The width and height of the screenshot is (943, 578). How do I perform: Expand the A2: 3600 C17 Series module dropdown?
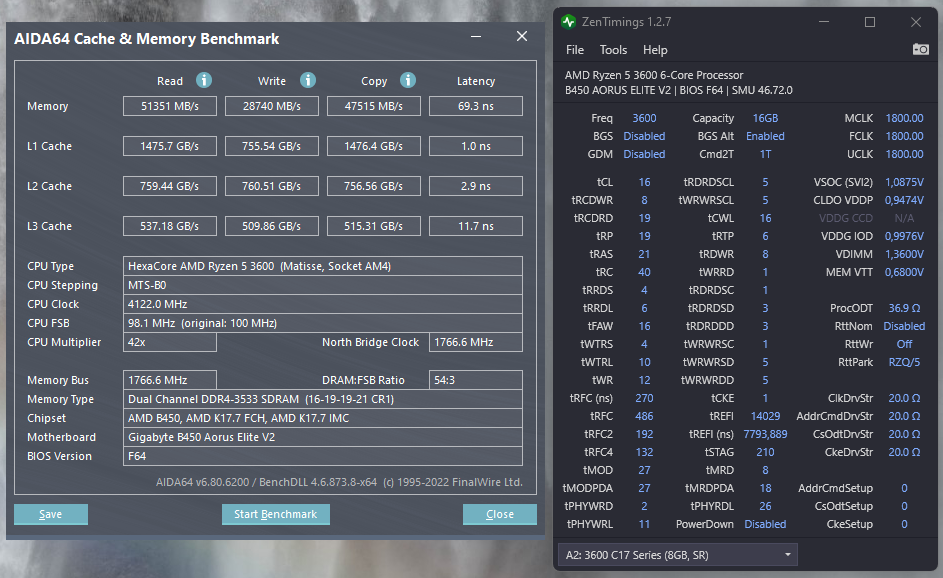(678, 555)
